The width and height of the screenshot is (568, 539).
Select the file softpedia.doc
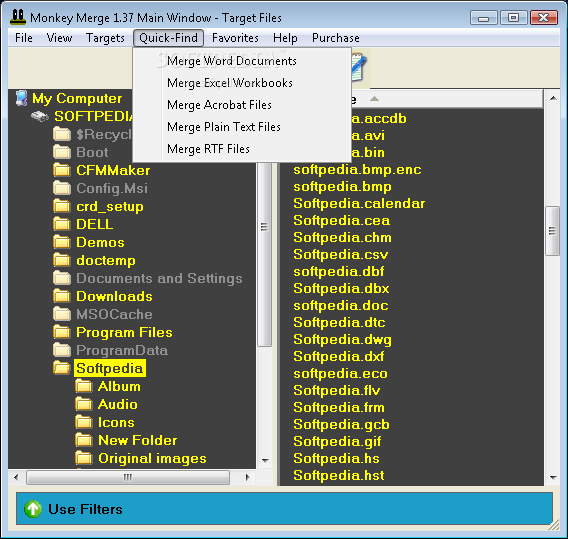(x=341, y=305)
